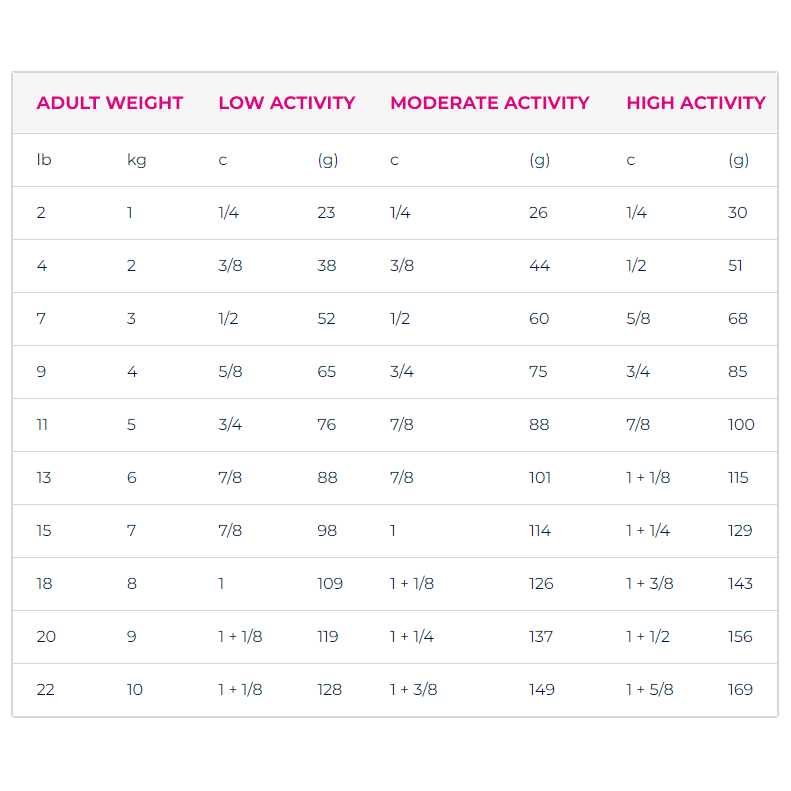791x791 pixels.
Task: Click the 22 lb weight cell
Action: [46, 689]
